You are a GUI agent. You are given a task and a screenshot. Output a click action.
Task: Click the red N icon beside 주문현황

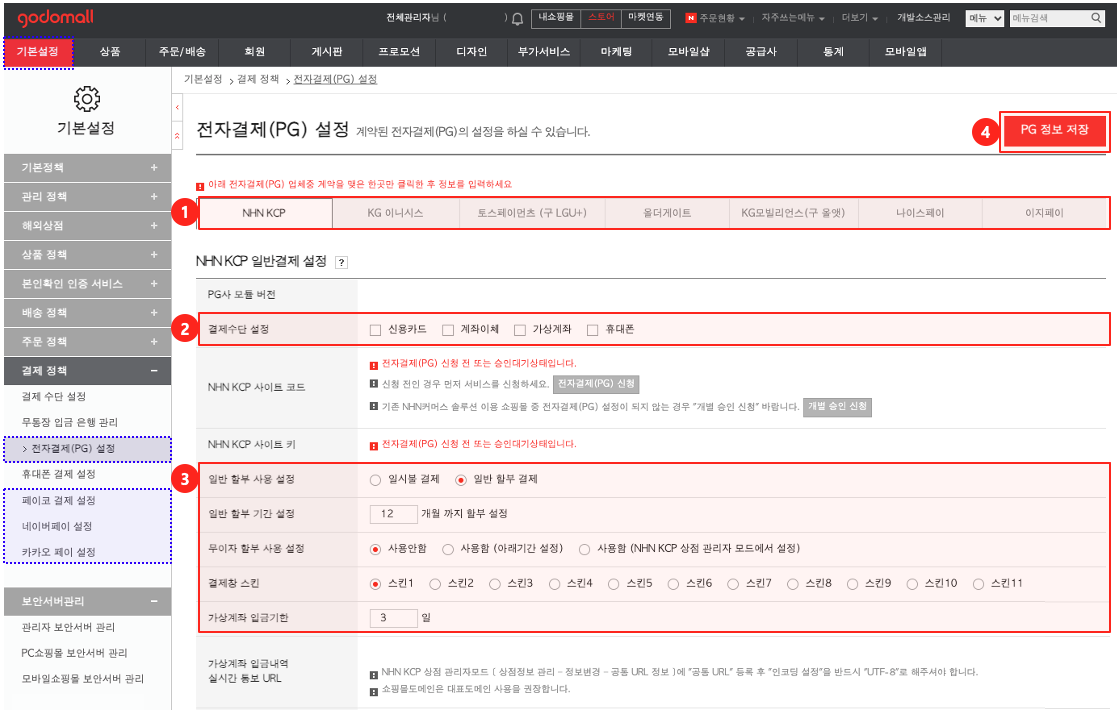(690, 18)
